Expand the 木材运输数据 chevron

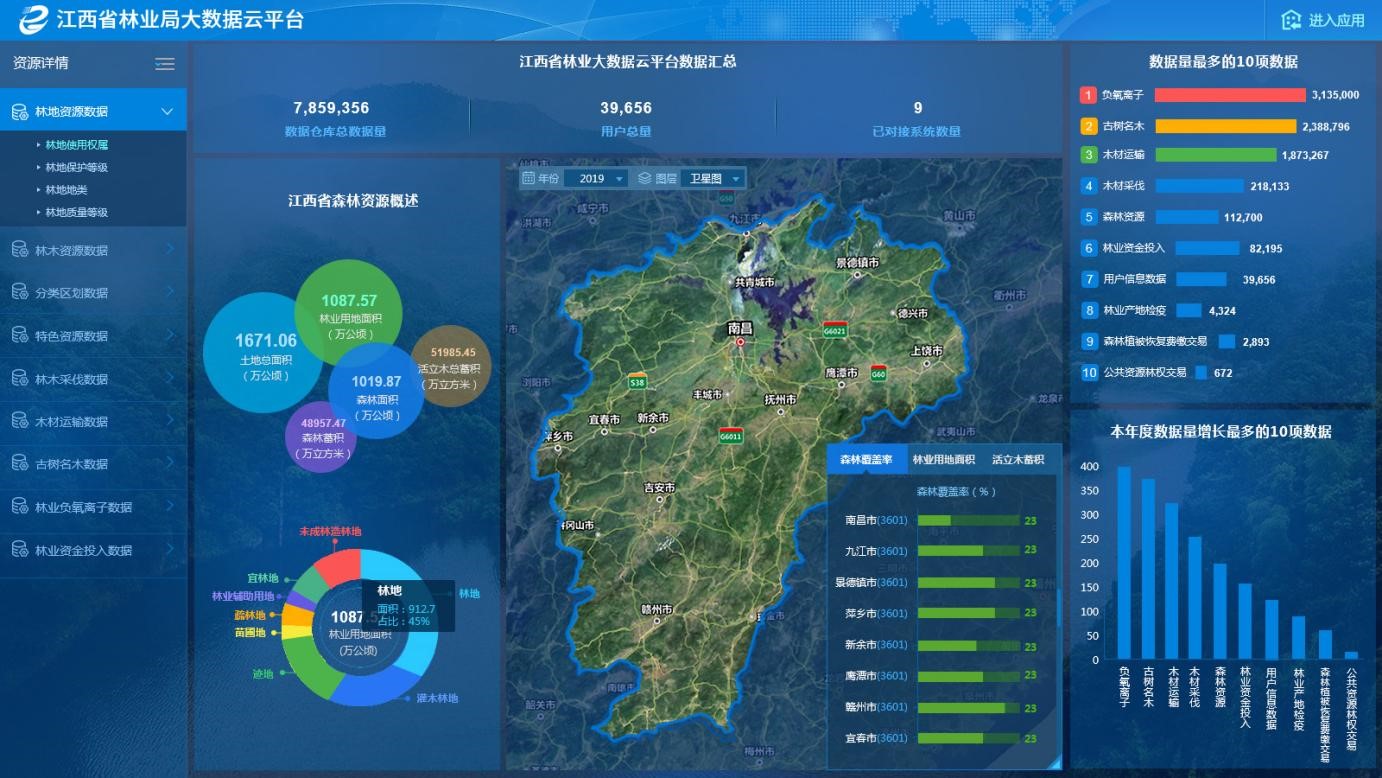169,421
